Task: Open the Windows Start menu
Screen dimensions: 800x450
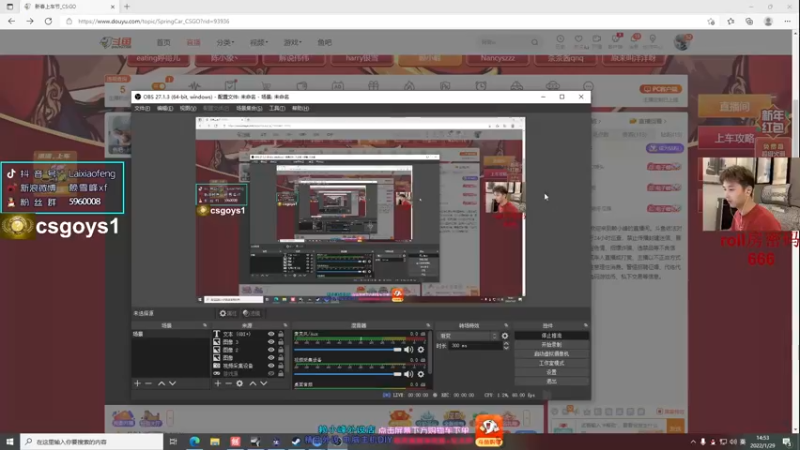Action: [10, 441]
